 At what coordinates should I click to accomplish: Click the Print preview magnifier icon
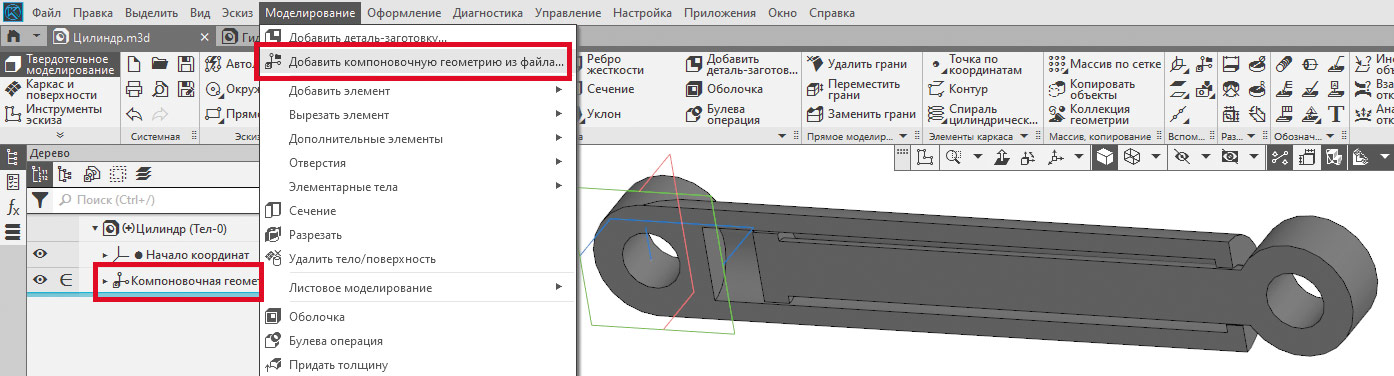pos(159,89)
